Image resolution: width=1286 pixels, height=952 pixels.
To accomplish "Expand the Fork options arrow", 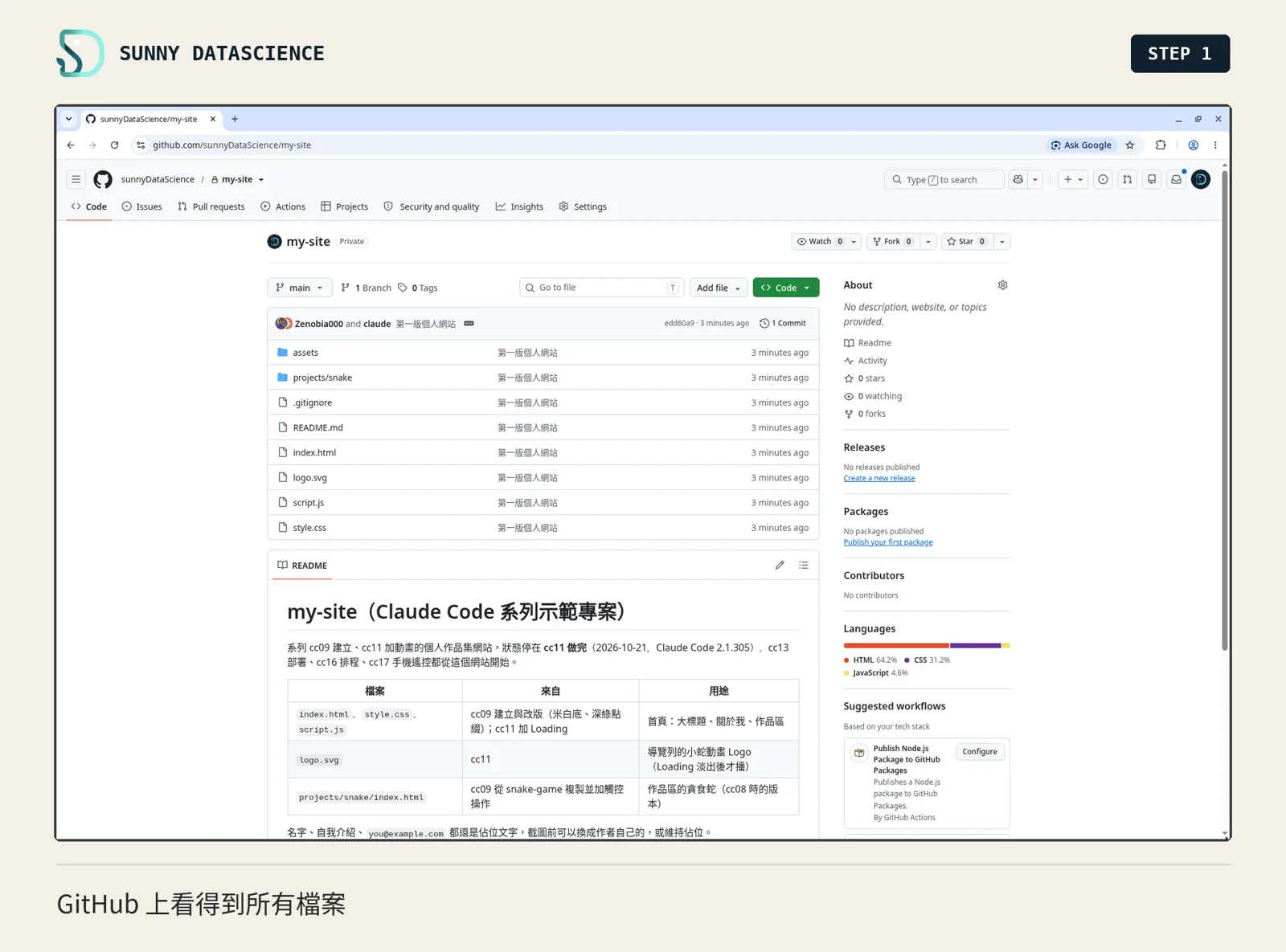I will (x=928, y=242).
